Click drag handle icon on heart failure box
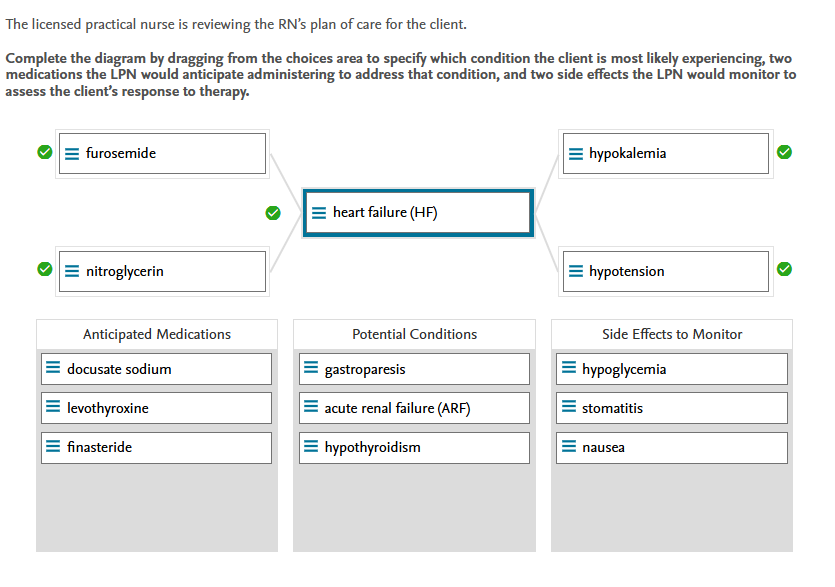835x587 pixels. [319, 213]
